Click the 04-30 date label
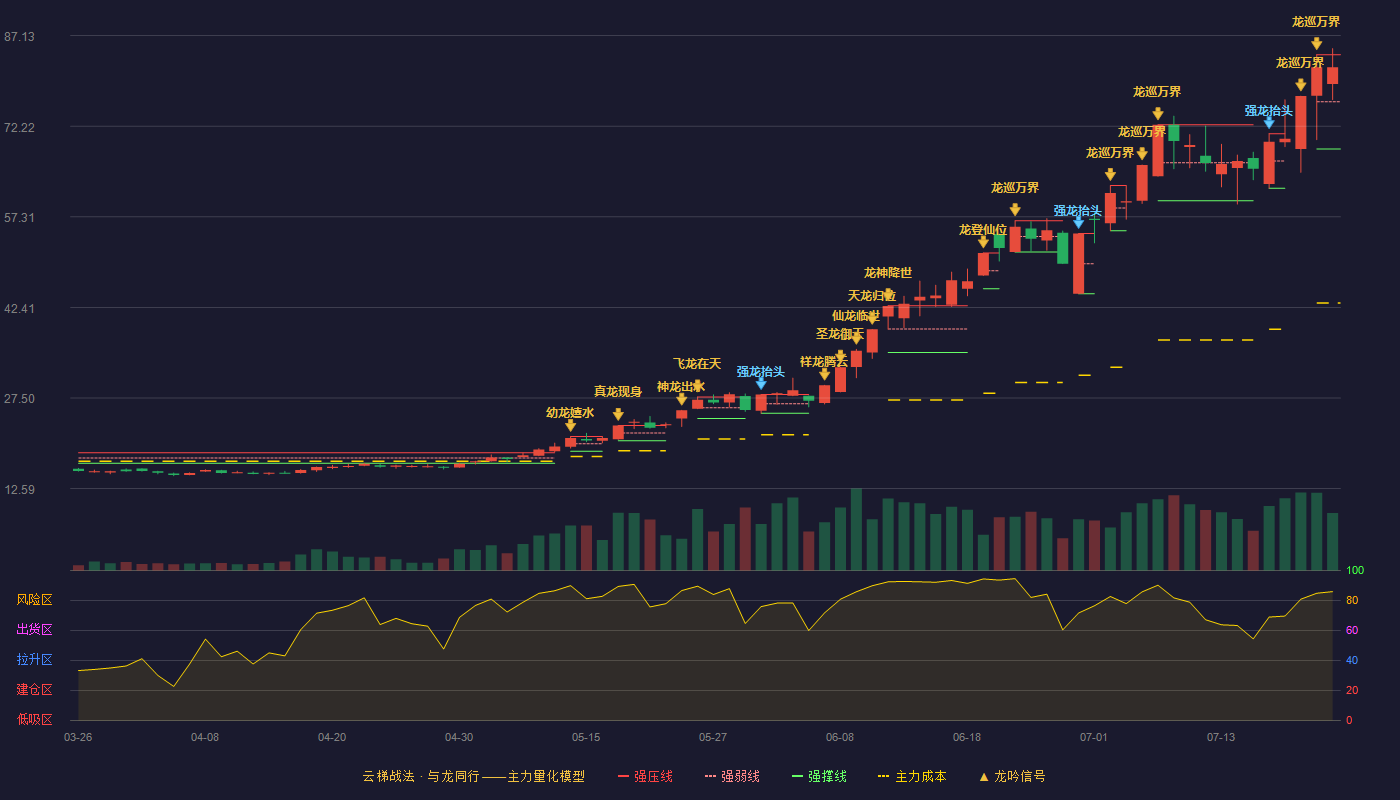1400x800 pixels. coord(459,737)
